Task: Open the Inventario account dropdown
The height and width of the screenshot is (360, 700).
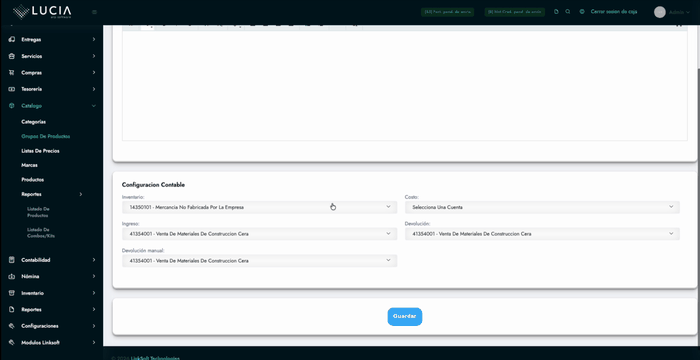Action: (x=259, y=207)
